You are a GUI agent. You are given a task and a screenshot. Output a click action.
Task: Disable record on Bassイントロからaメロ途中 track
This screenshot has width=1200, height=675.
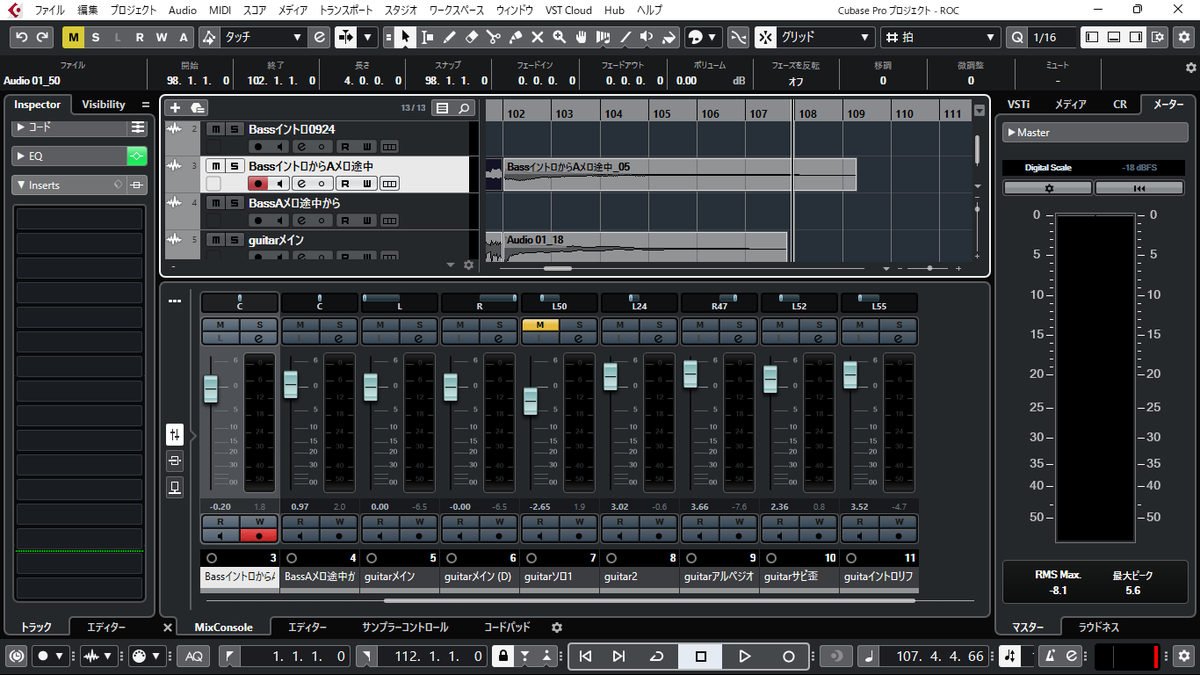[x=259, y=184]
